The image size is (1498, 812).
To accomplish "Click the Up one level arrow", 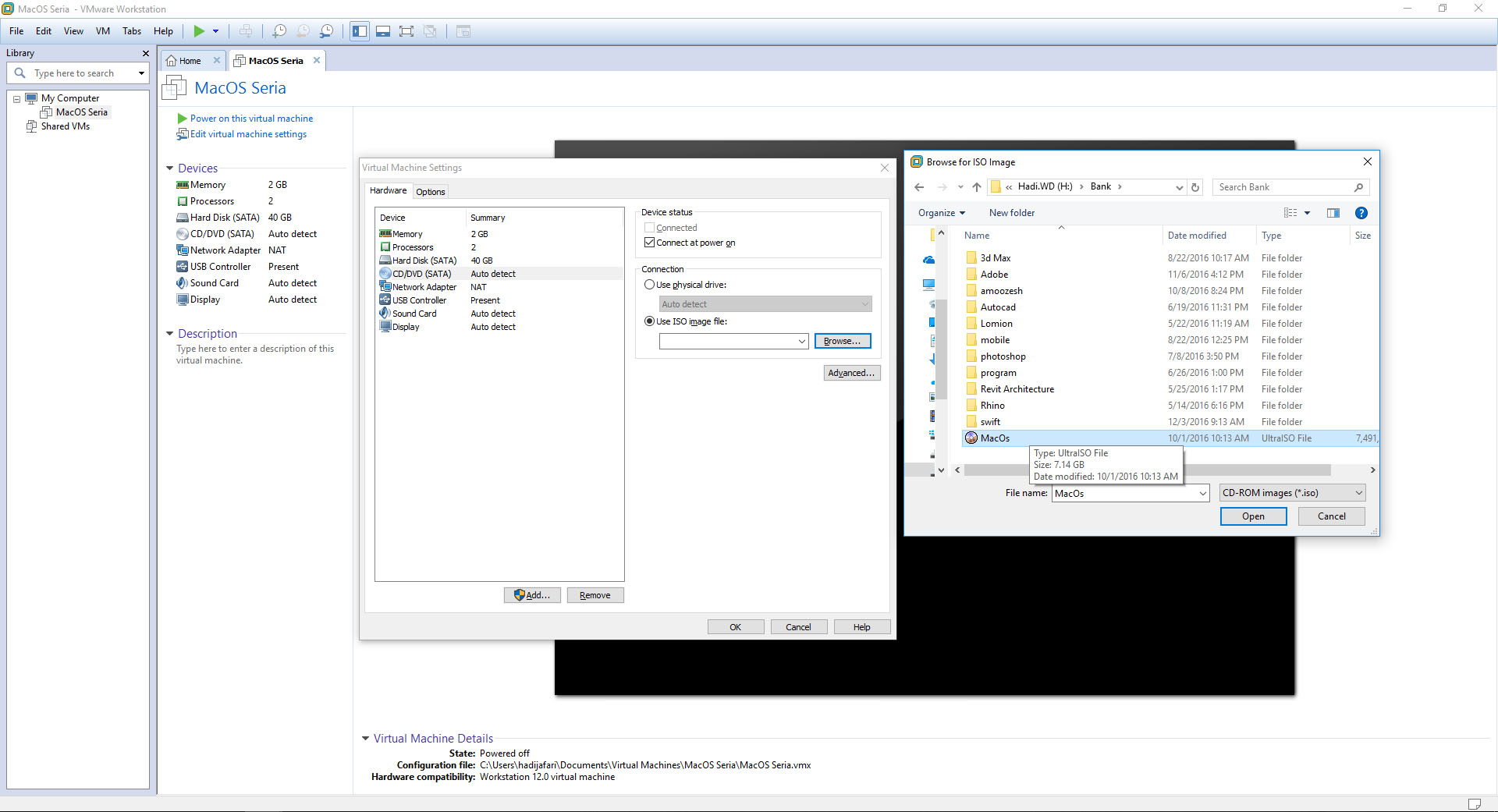I will tap(977, 187).
